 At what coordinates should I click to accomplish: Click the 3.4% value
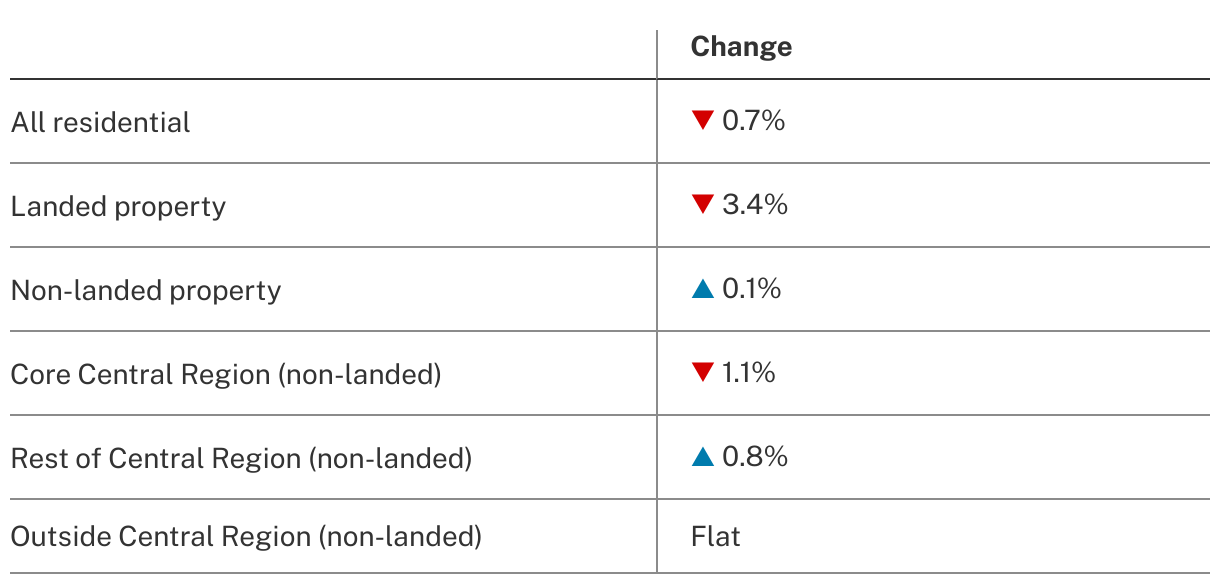click(755, 205)
